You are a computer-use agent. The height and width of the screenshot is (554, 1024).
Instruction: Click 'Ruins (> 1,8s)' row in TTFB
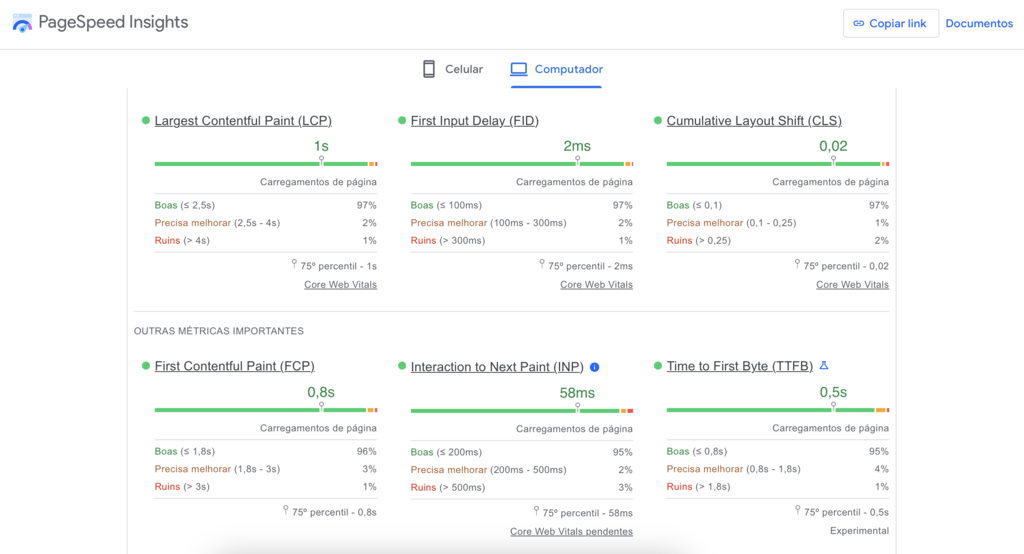pyautogui.click(x=778, y=487)
